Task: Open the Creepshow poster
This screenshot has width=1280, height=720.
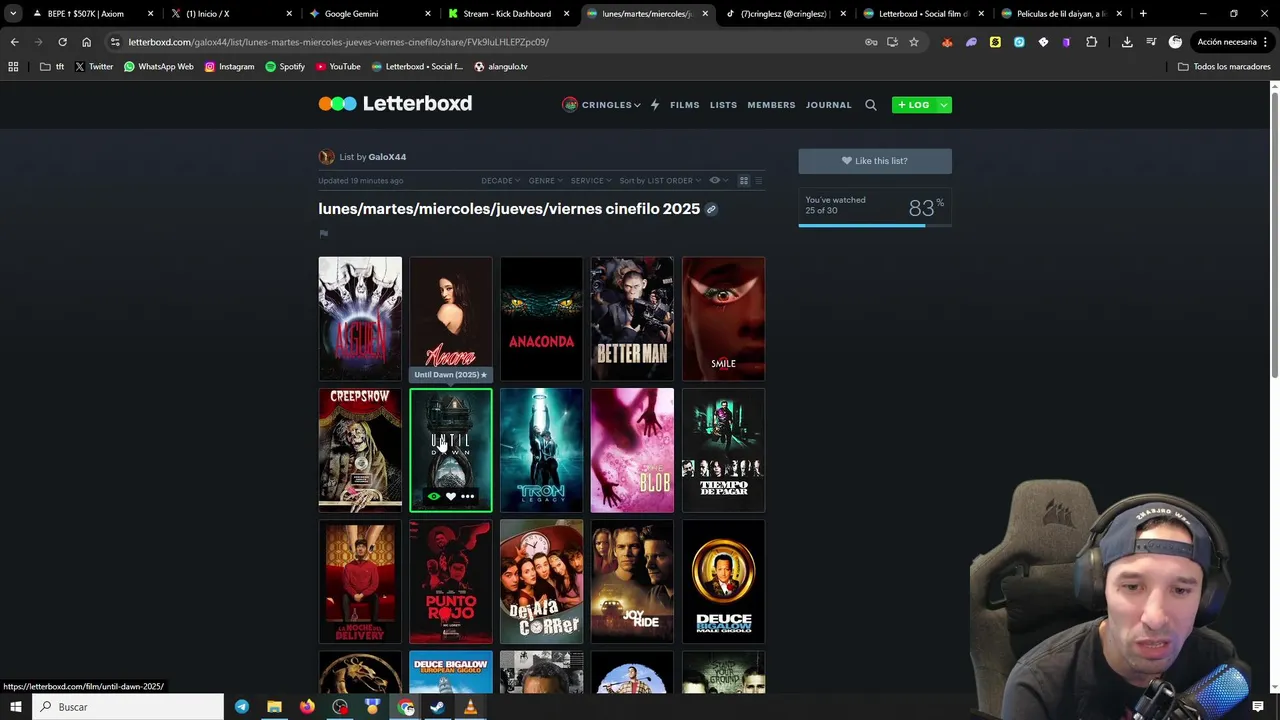Action: (360, 450)
